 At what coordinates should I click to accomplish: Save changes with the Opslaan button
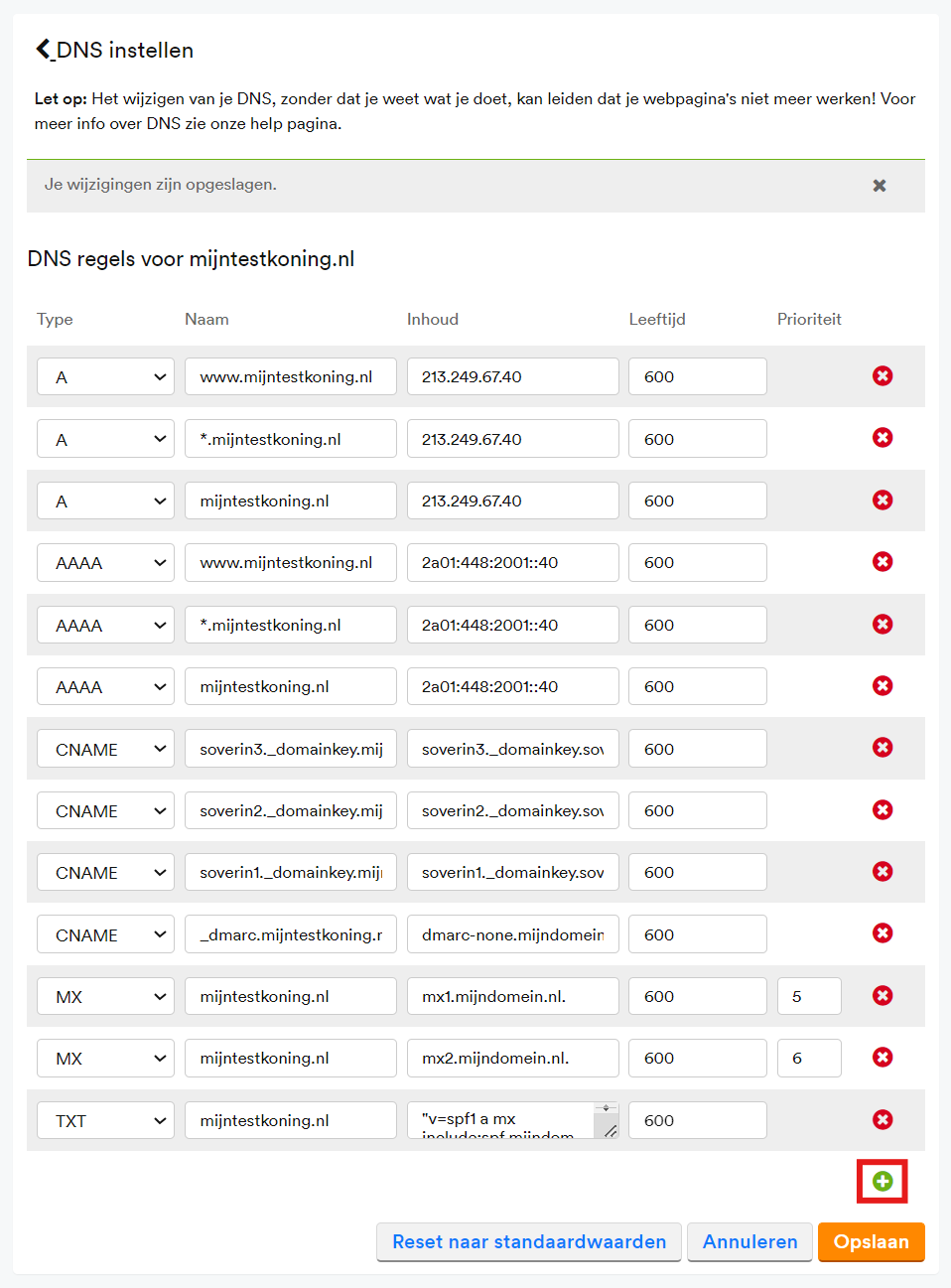point(871,1242)
